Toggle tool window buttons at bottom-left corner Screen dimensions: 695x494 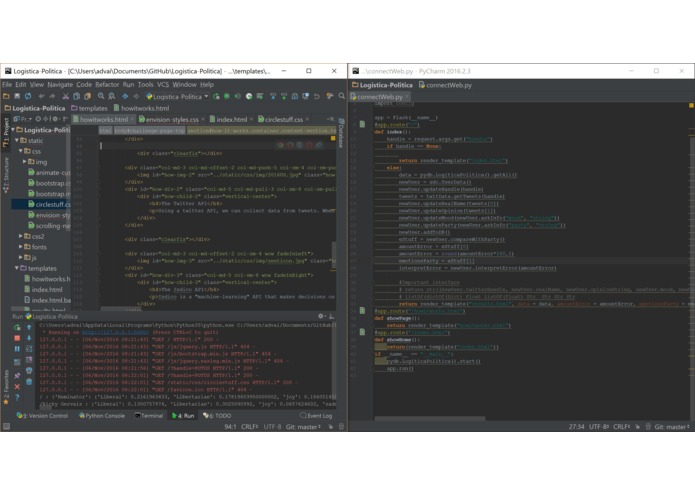[x=6, y=427]
